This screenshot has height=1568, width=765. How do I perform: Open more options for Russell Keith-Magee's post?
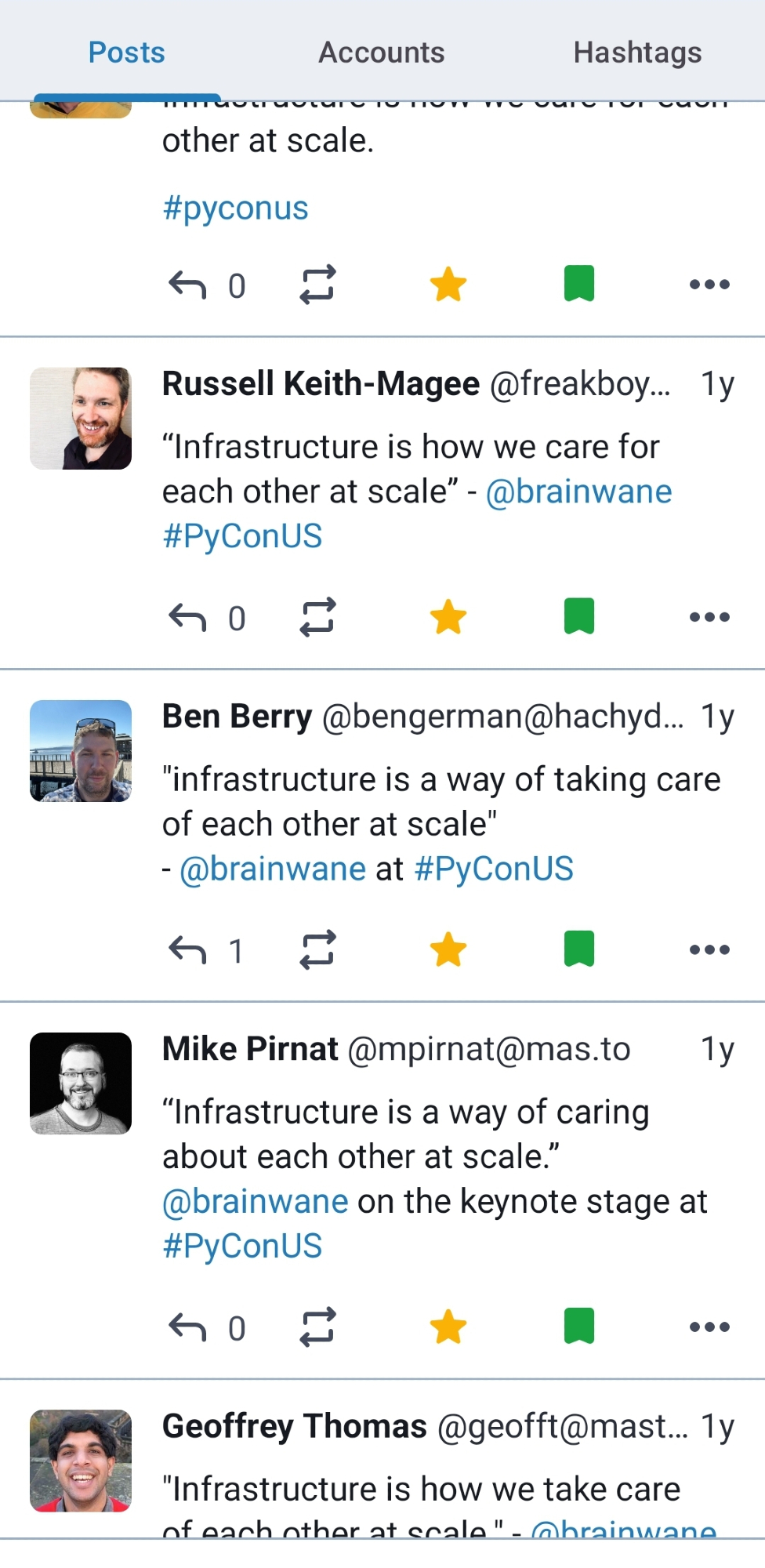click(709, 618)
